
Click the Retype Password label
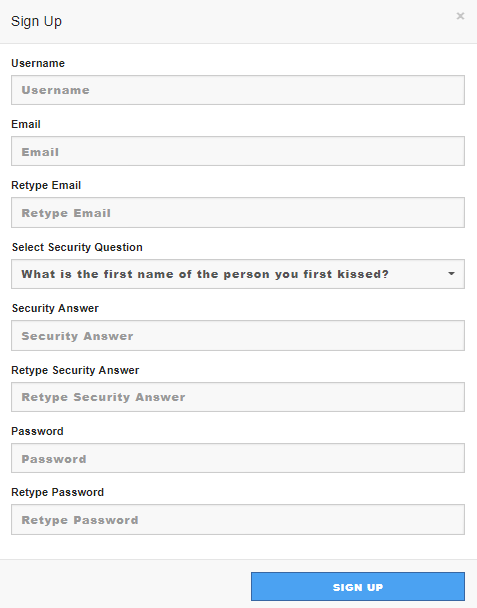coord(58,492)
